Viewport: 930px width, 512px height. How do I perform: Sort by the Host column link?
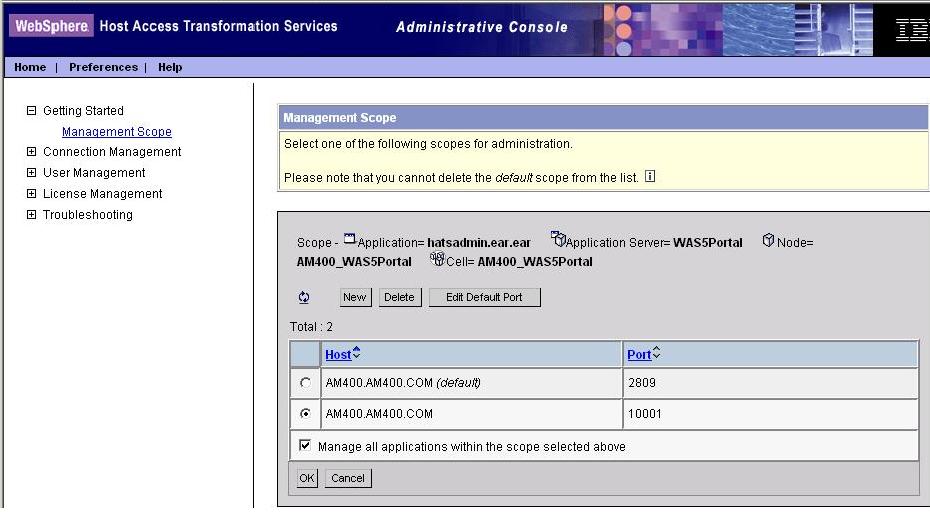tap(338, 354)
